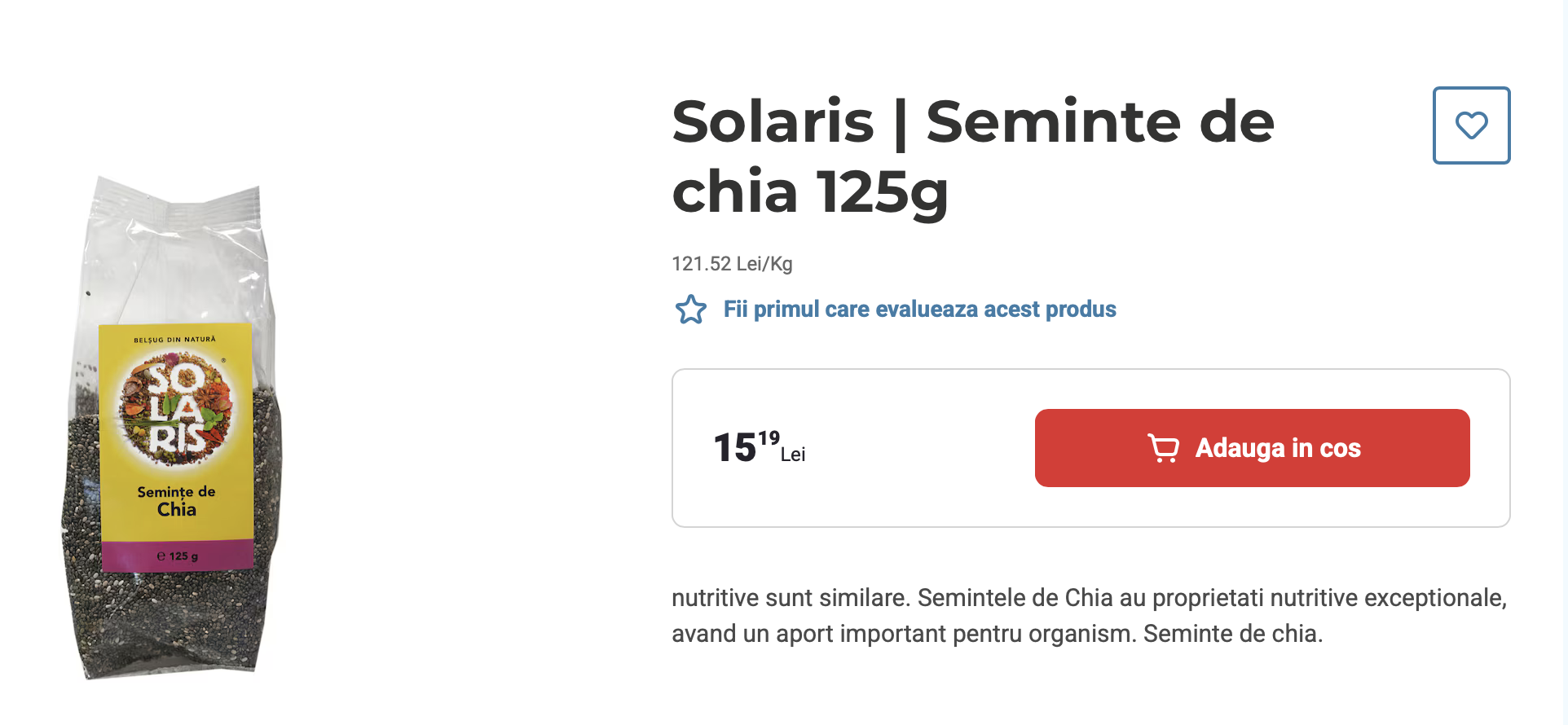This screenshot has height=725, width=1568.
Task: Click the rating star icon
Action: 691,310
